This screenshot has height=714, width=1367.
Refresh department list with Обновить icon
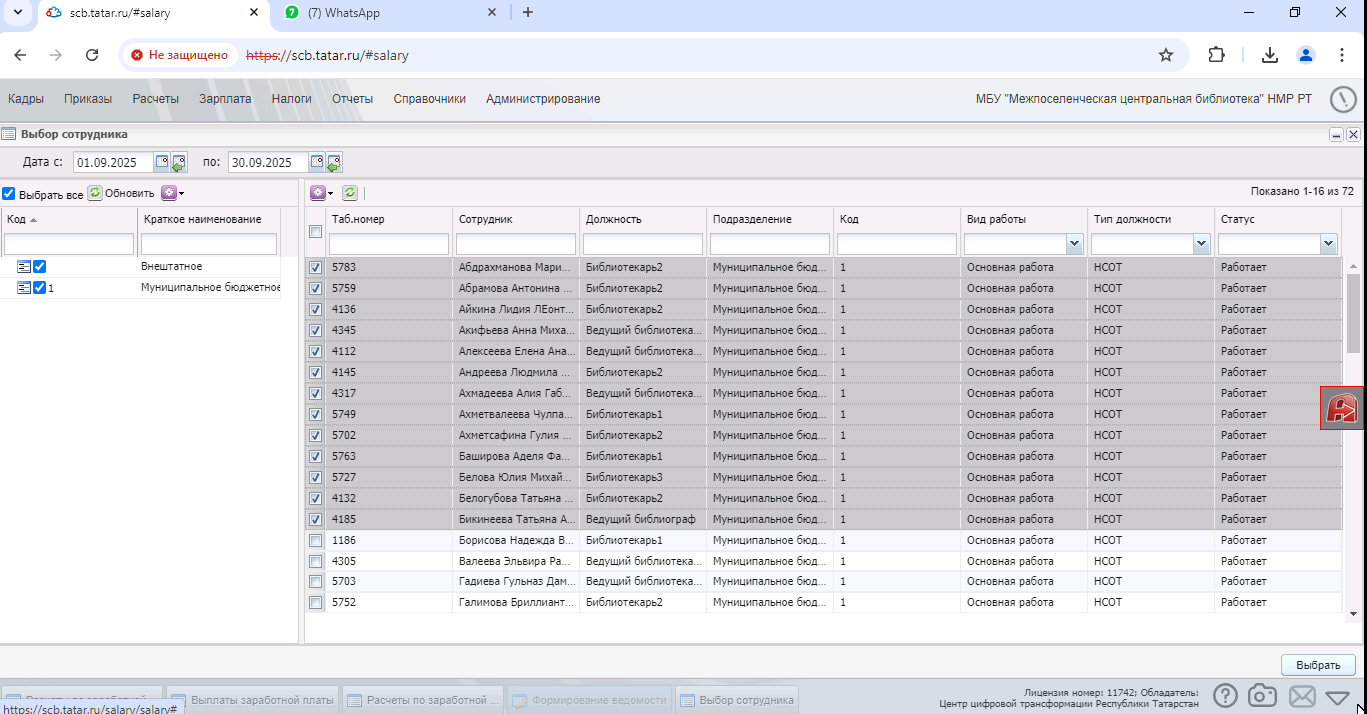click(95, 193)
